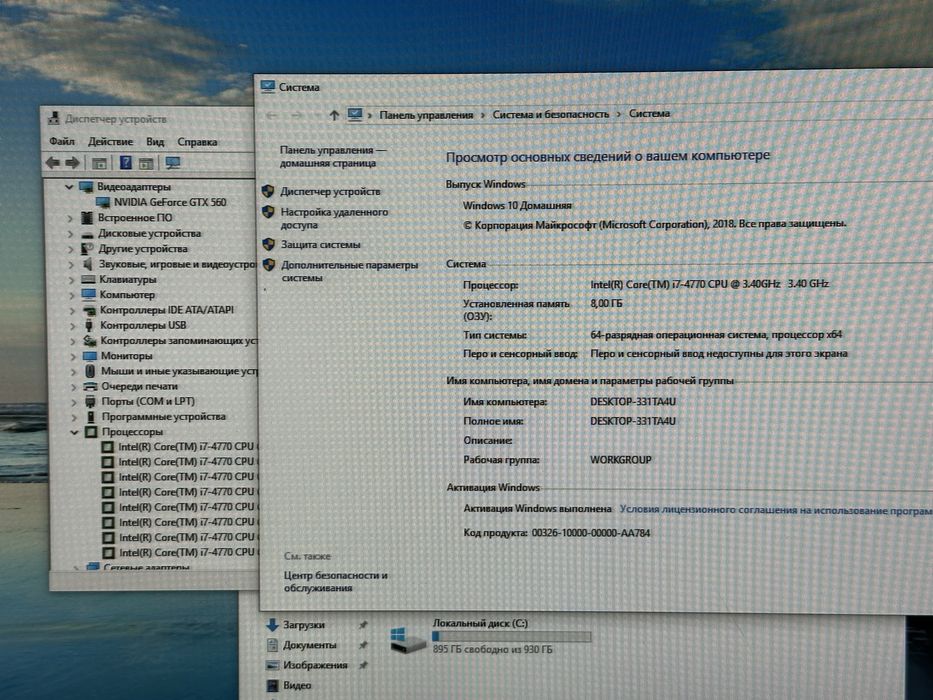Open the Диспетчер устройств sidebar link

click(x=330, y=192)
